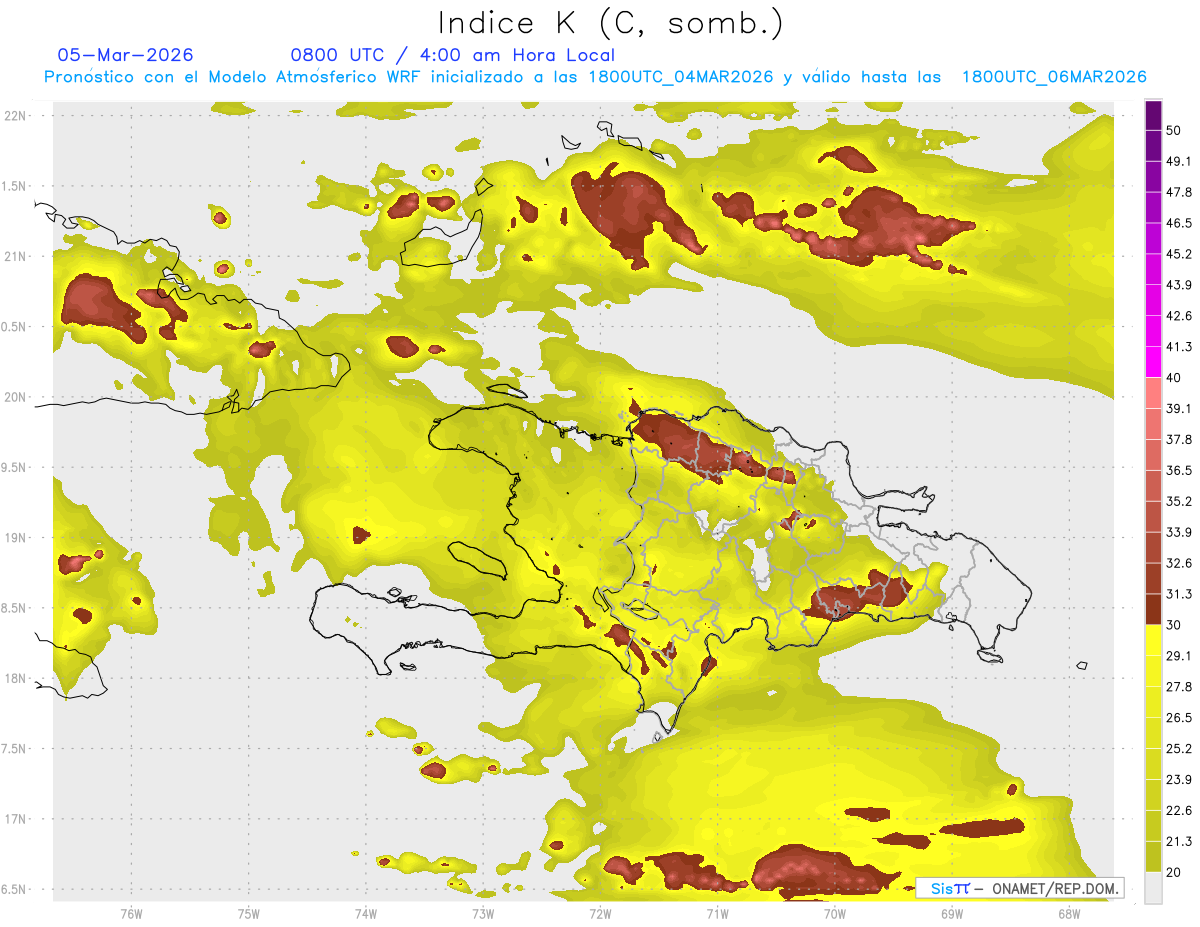
Task: Click the colorbar label "31.3"
Action: click(x=1179, y=594)
